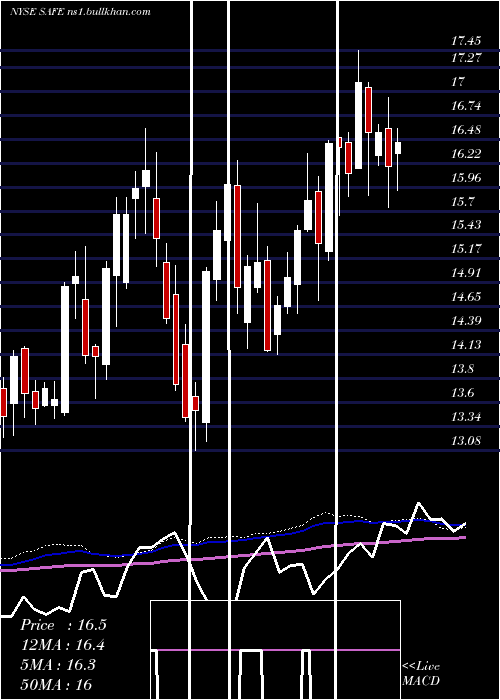Click the <<Live MACD label
This screenshot has height=700, width=500.
click(x=421, y=673)
